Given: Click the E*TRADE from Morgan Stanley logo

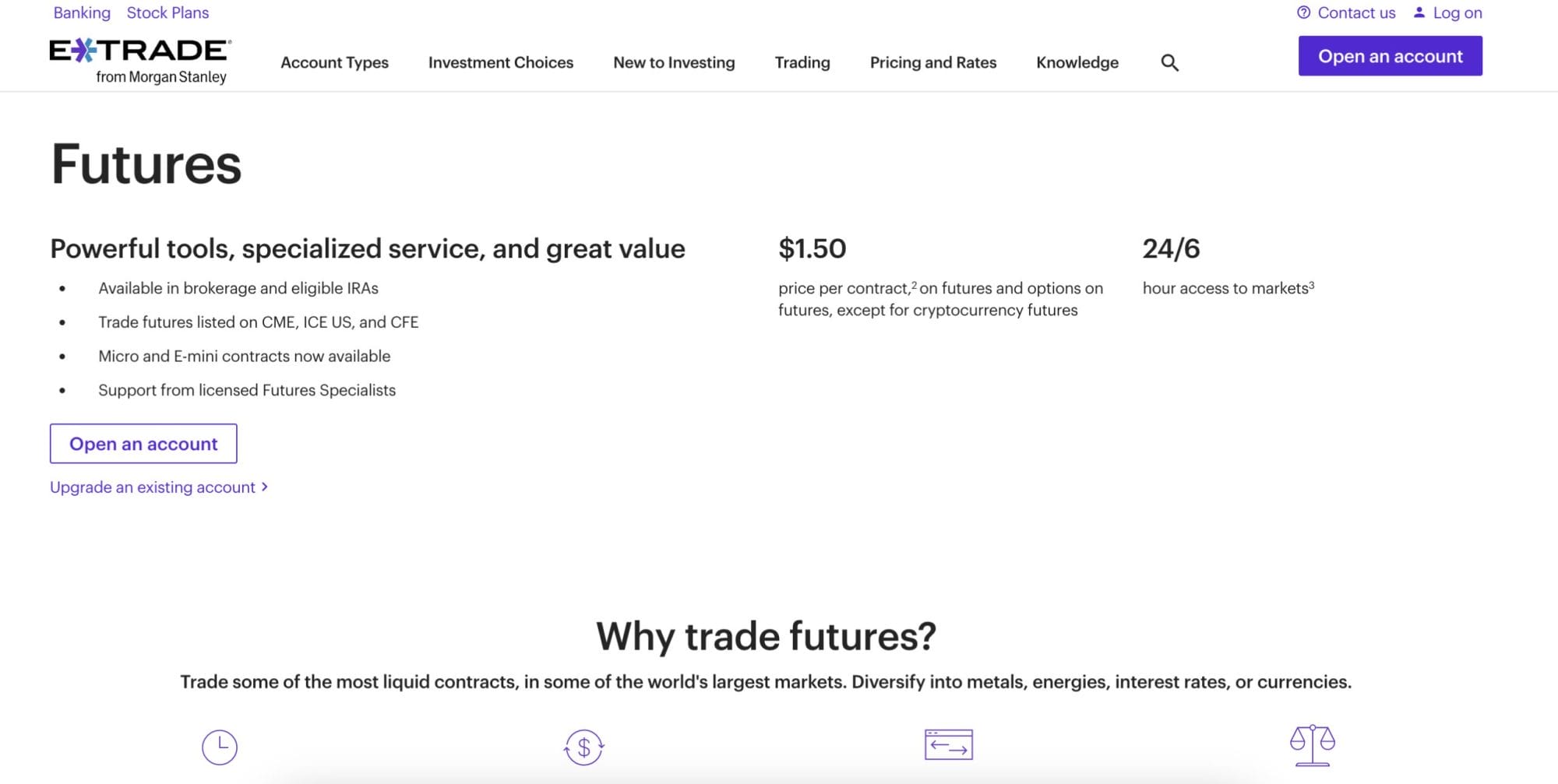Looking at the screenshot, I should coord(140,61).
